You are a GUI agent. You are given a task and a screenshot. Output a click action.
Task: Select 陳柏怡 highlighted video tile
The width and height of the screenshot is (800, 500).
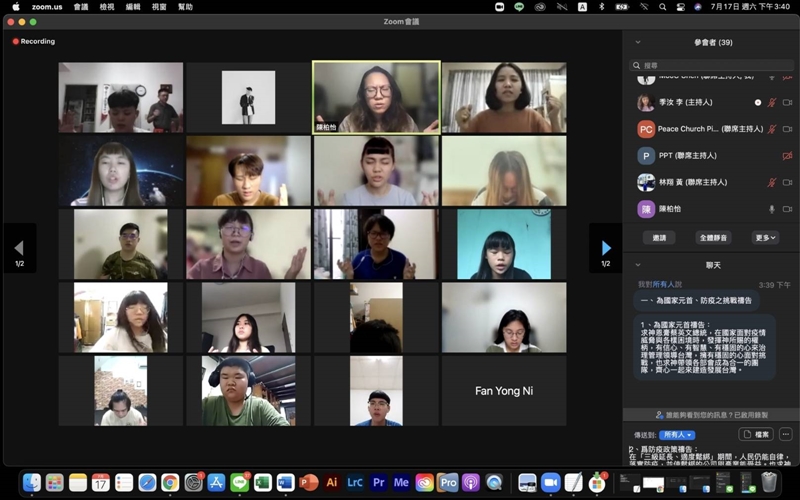click(376, 97)
